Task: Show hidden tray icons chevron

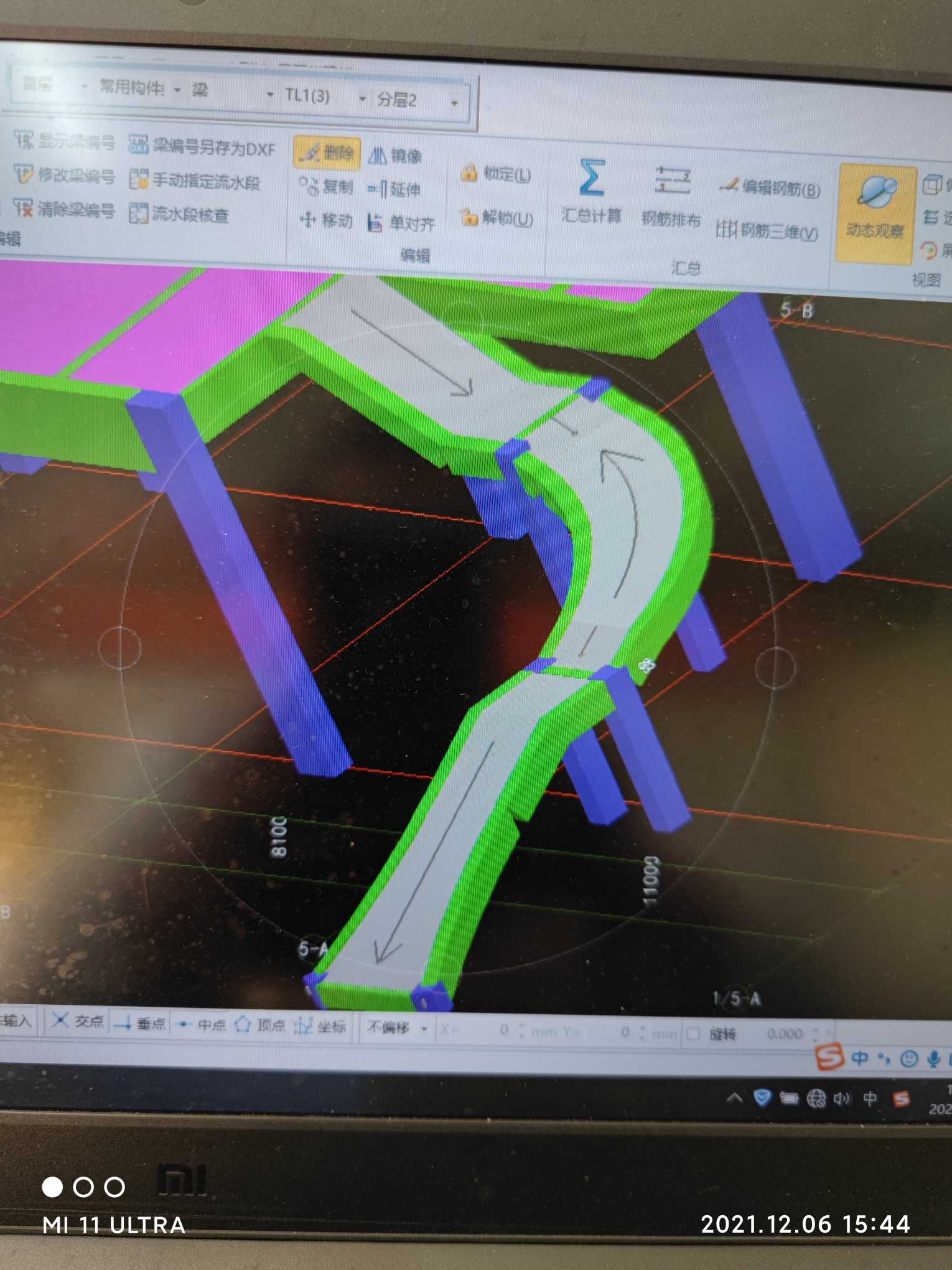Action: [734, 1098]
